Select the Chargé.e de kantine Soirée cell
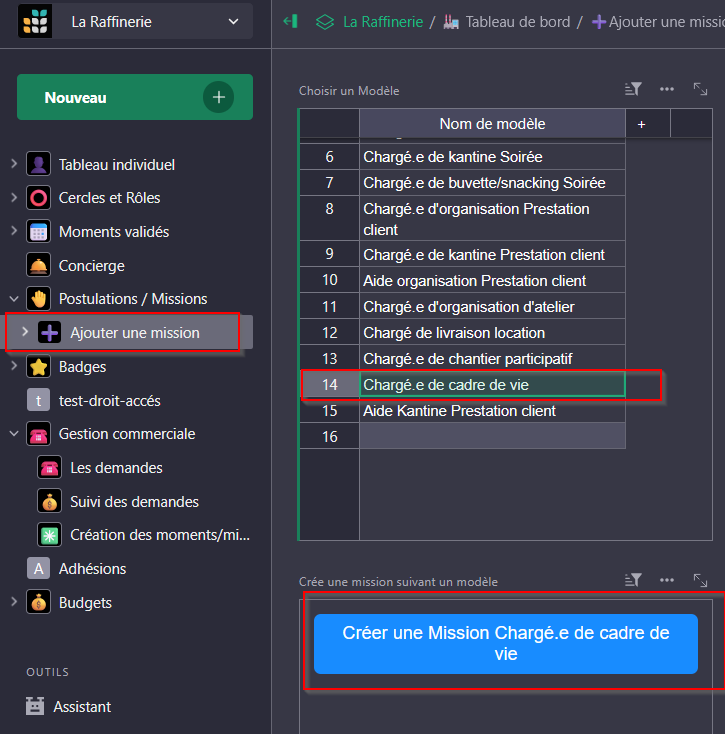 point(491,157)
